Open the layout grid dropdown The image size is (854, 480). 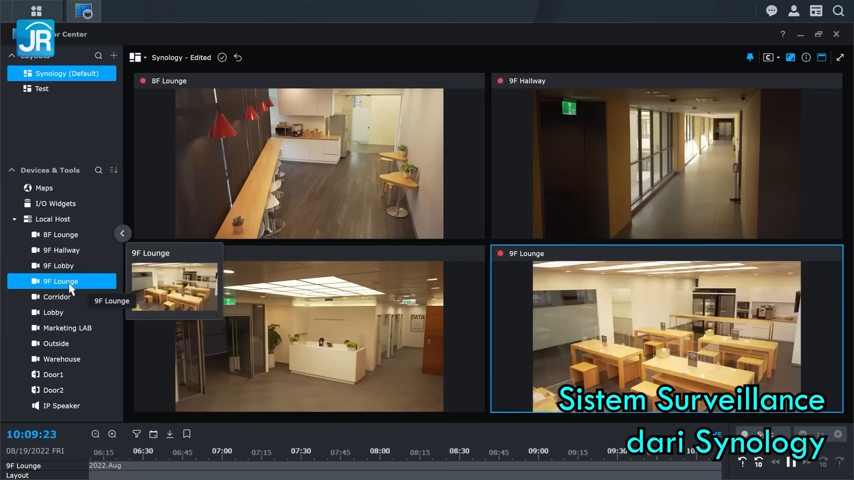[x=138, y=58]
